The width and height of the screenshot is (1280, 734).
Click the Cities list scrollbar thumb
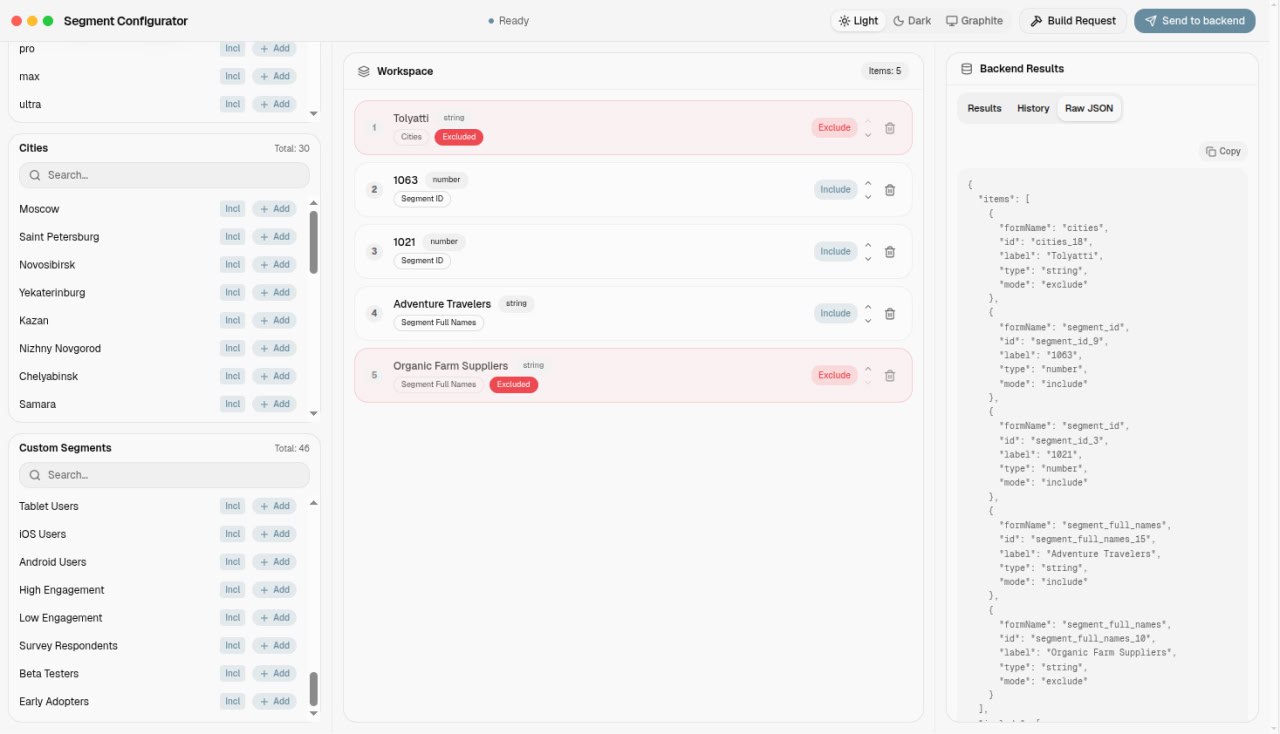(313, 242)
